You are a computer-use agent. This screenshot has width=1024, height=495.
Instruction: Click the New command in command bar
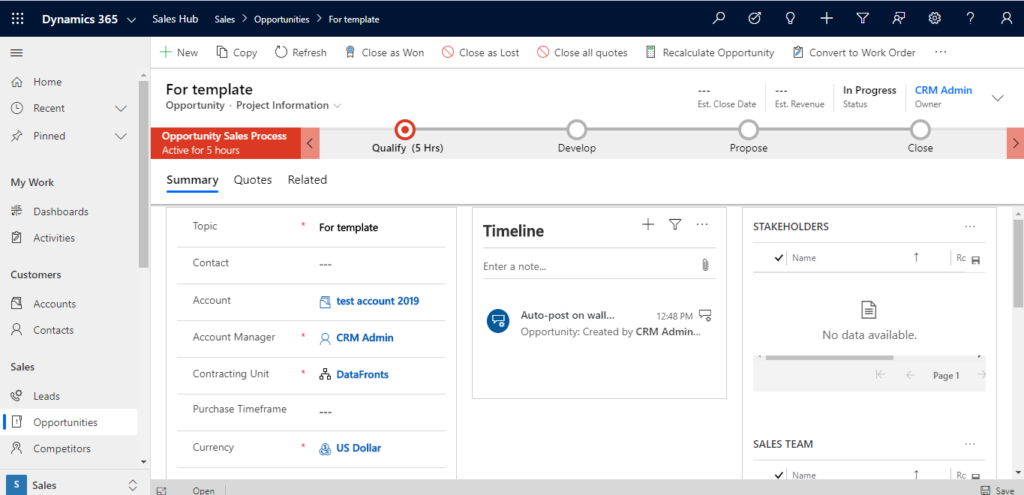pyautogui.click(x=179, y=53)
